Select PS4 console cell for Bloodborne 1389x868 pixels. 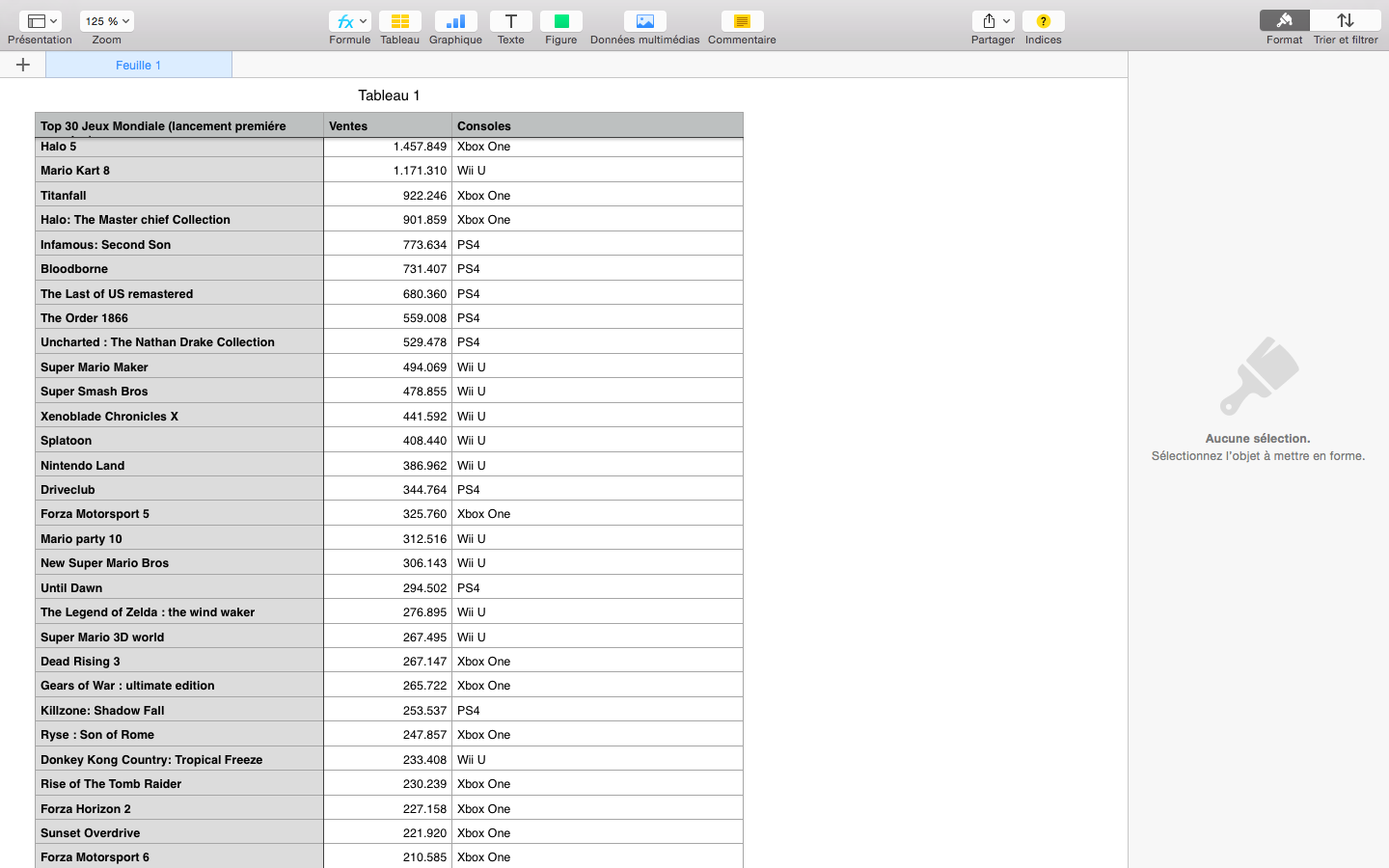597,268
